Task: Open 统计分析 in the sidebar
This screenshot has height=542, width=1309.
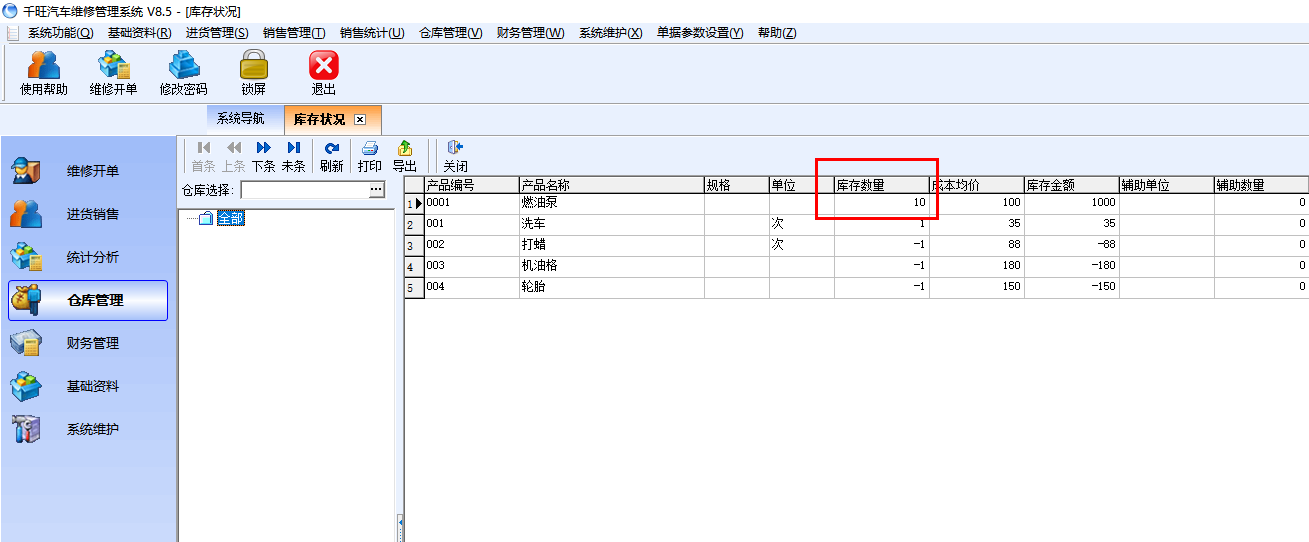Action: pyautogui.click(x=88, y=257)
